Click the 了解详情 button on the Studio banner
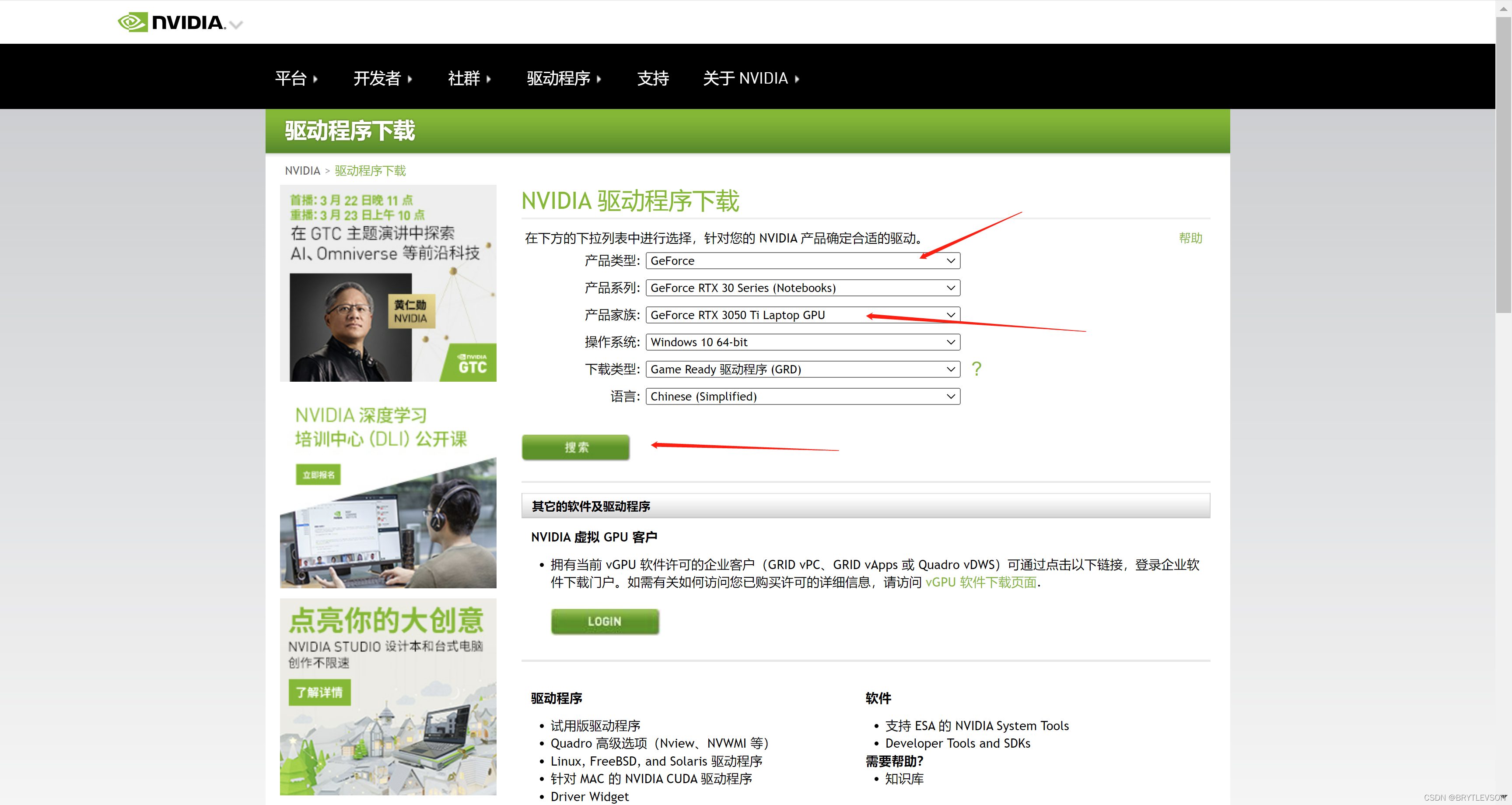This screenshot has height=805, width=1512. [x=319, y=692]
